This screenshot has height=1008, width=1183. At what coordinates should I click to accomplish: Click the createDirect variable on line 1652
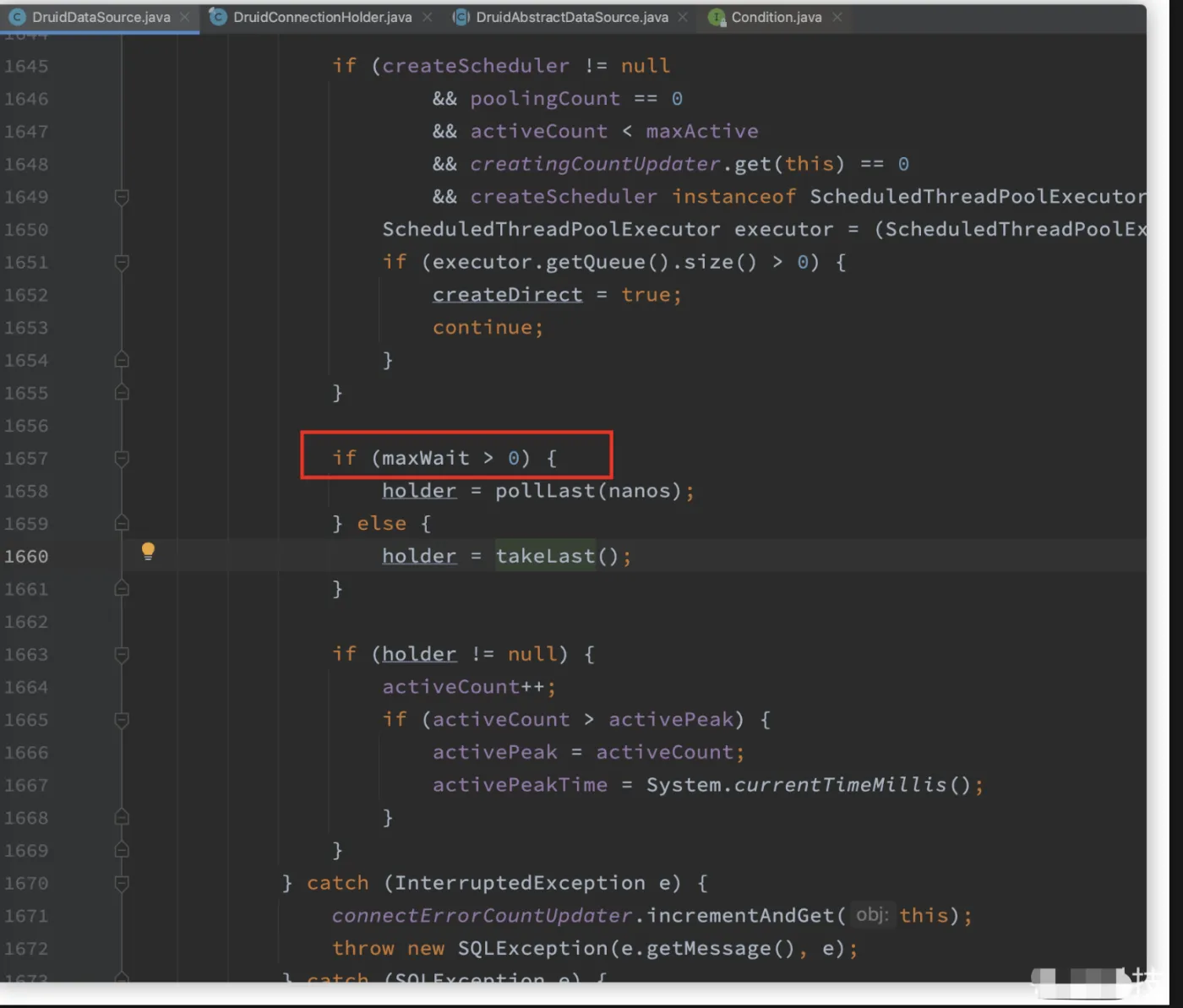point(507,295)
